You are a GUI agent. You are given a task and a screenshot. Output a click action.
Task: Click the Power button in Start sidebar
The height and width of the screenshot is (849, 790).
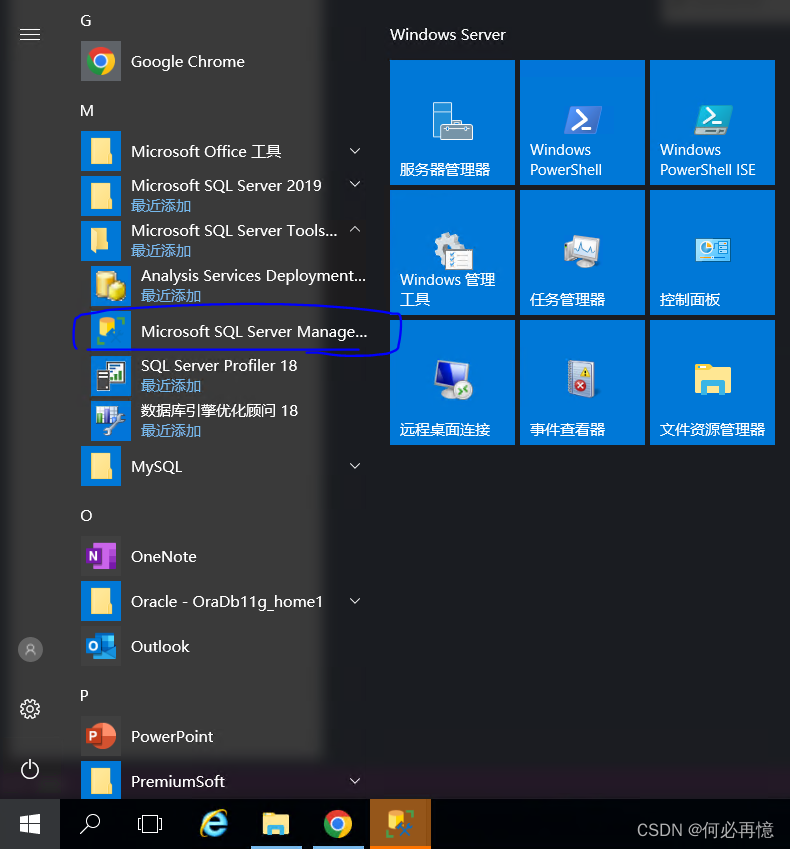click(x=30, y=769)
